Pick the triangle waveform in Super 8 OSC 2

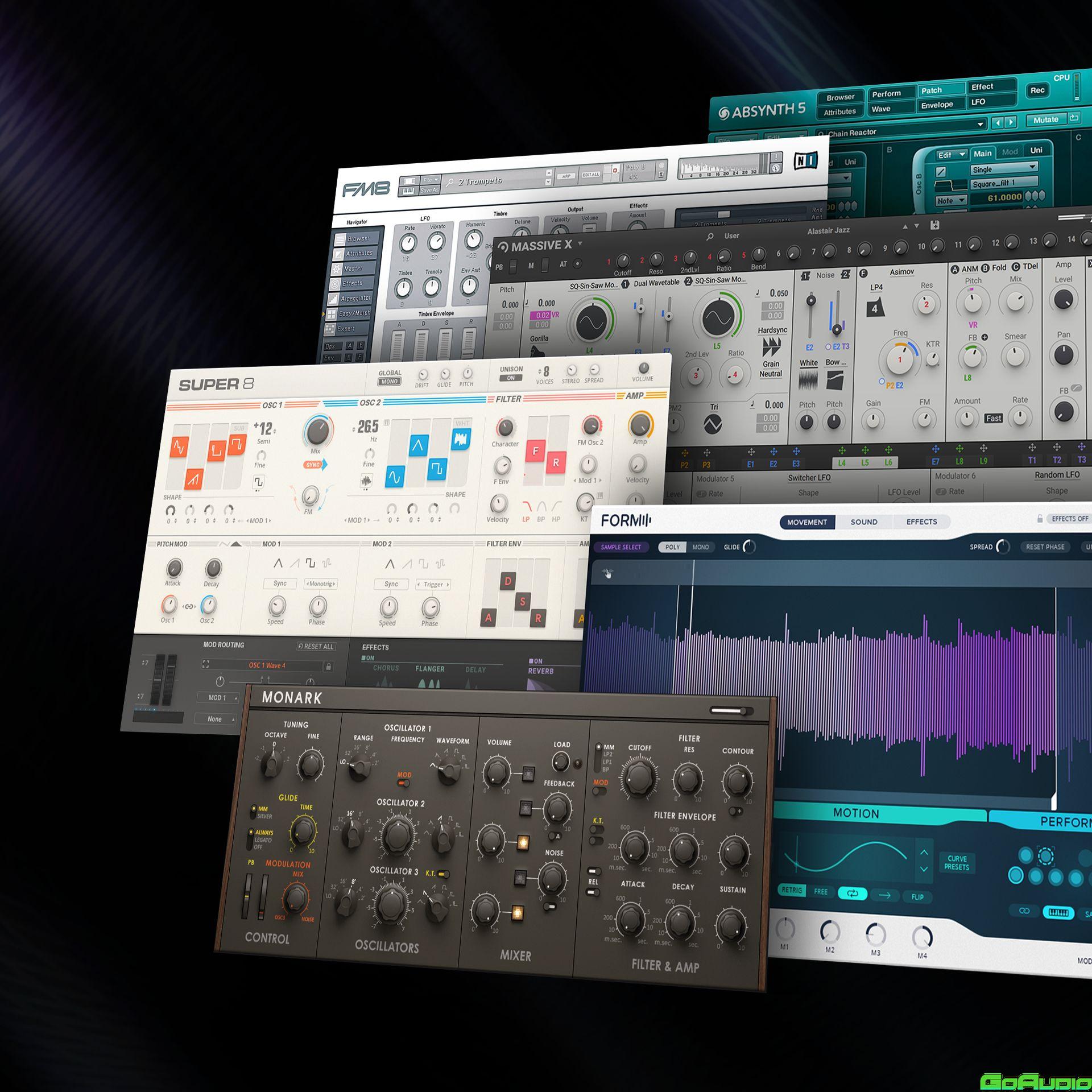point(418,445)
